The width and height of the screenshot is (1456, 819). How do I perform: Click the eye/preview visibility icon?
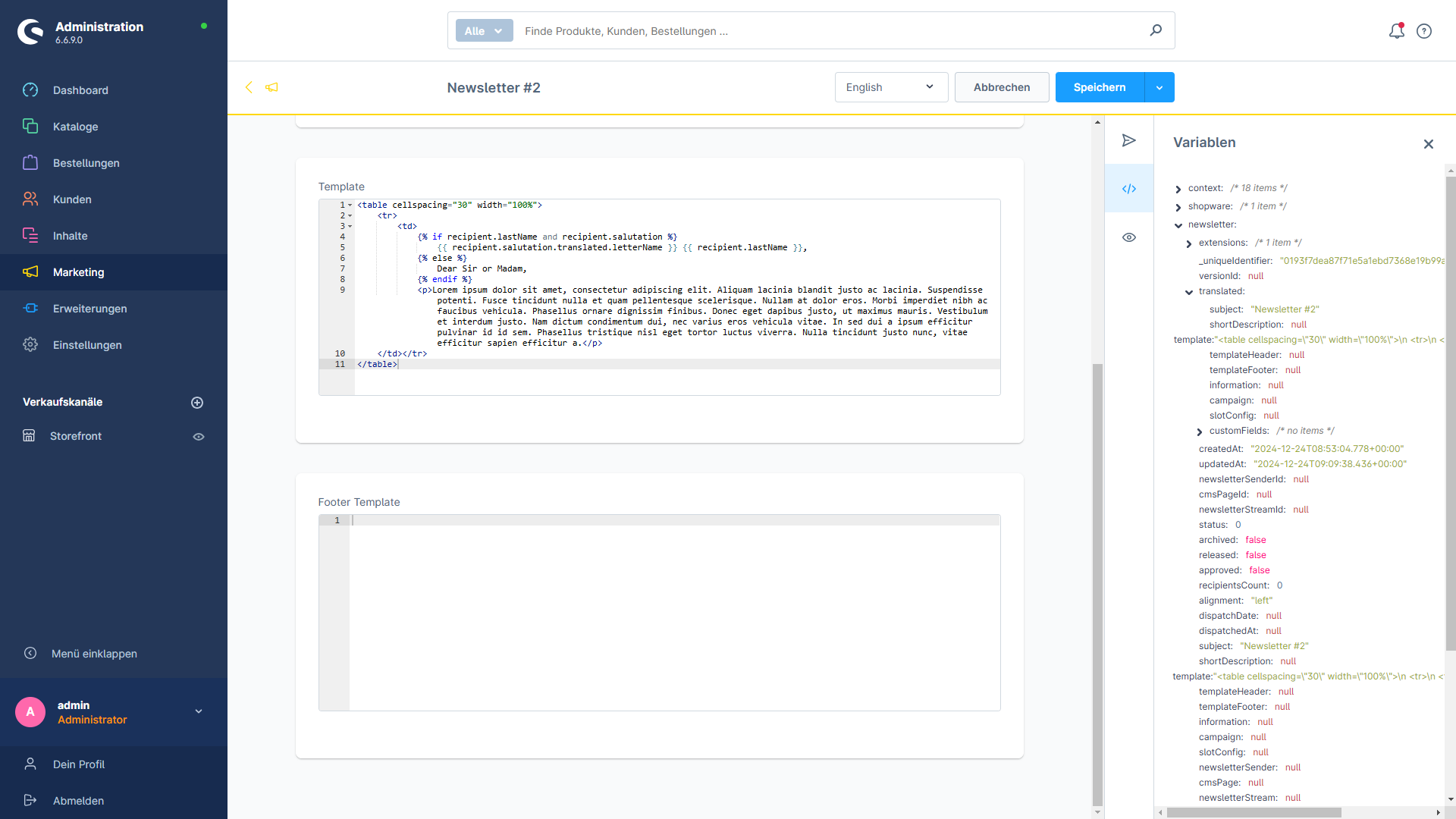click(1129, 237)
